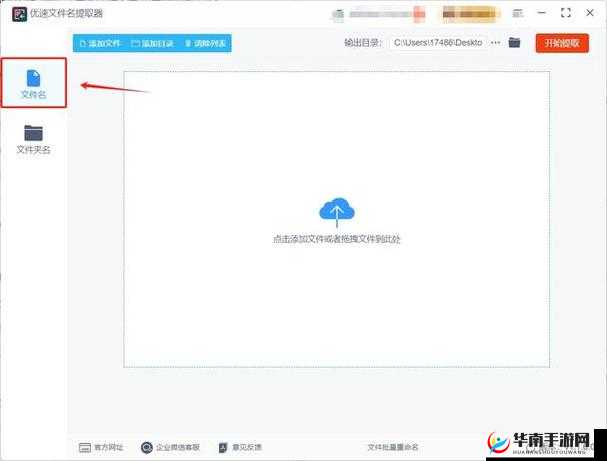Select the 文件名 file name mode
The image size is (607, 461).
[x=34, y=83]
